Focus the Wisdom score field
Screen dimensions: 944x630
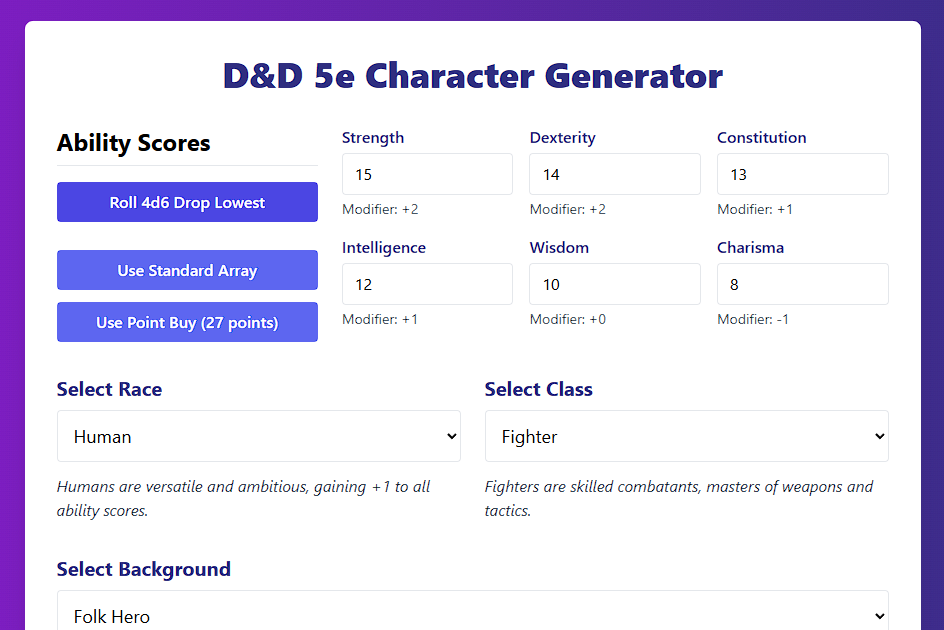pyautogui.click(x=615, y=284)
